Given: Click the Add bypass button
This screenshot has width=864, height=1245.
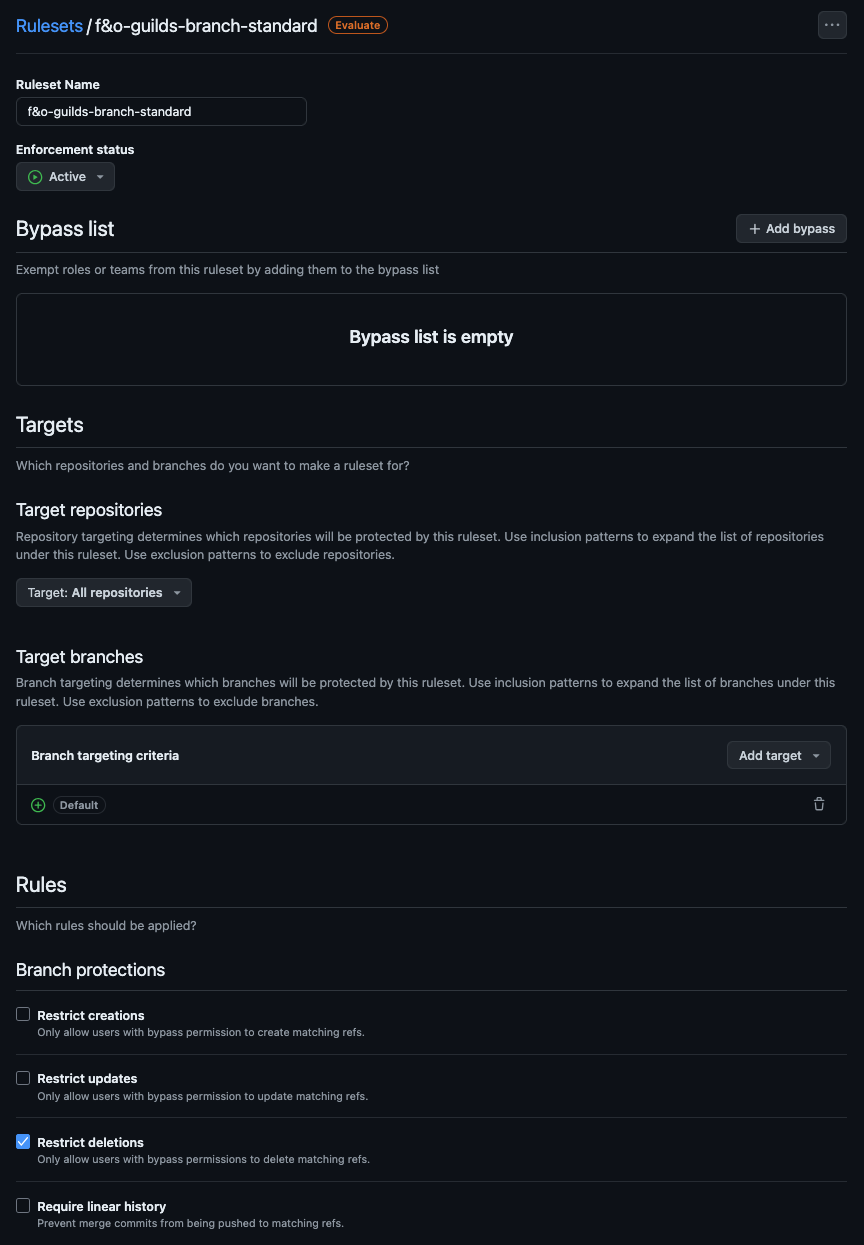Looking at the screenshot, I should pos(791,228).
